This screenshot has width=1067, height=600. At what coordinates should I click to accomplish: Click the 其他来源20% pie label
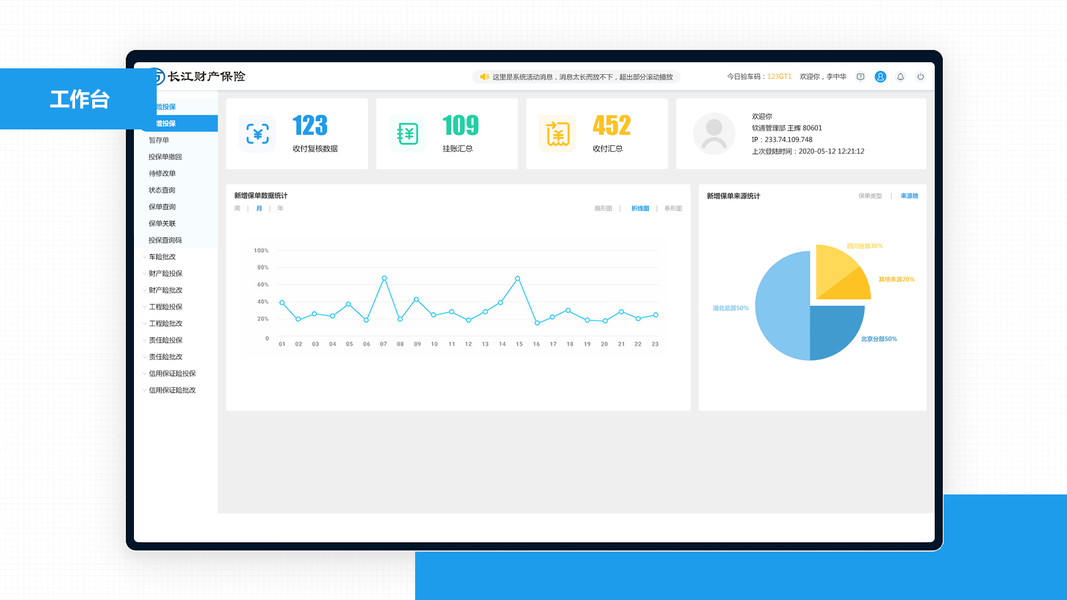896,280
